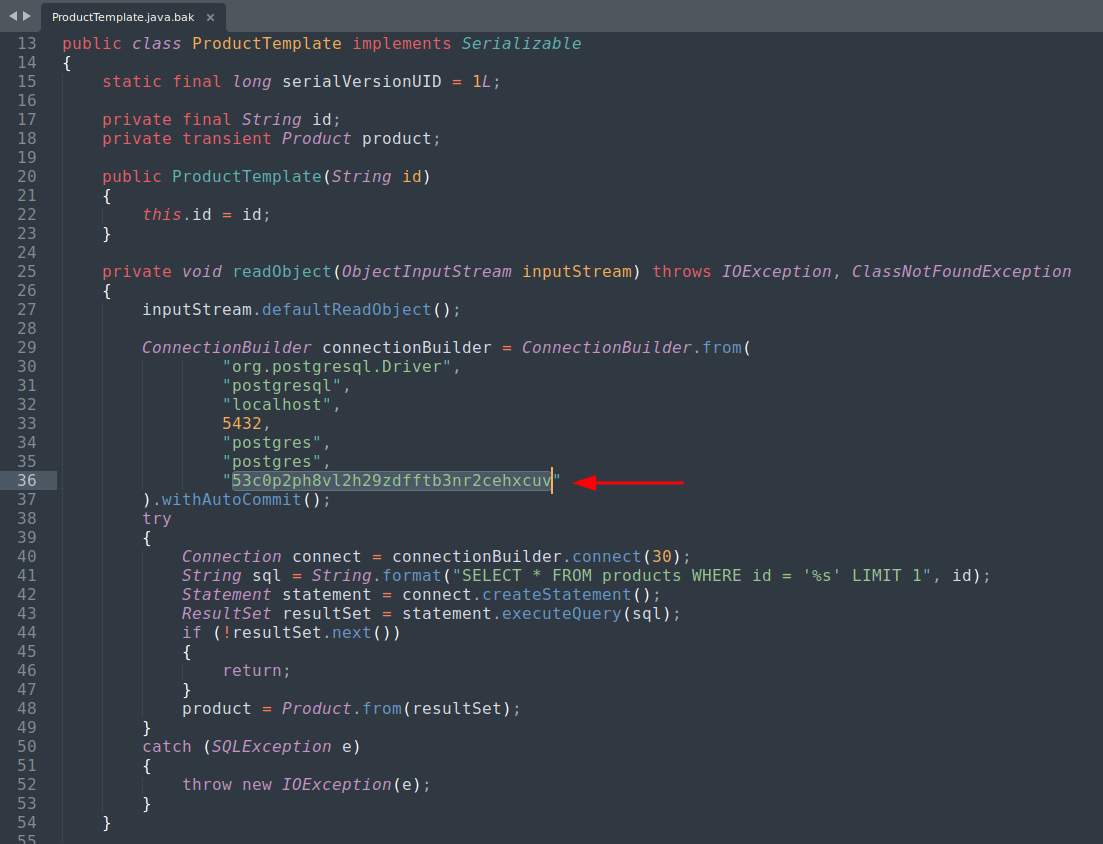
Task: Click the Serializable interface name
Action: coord(521,44)
